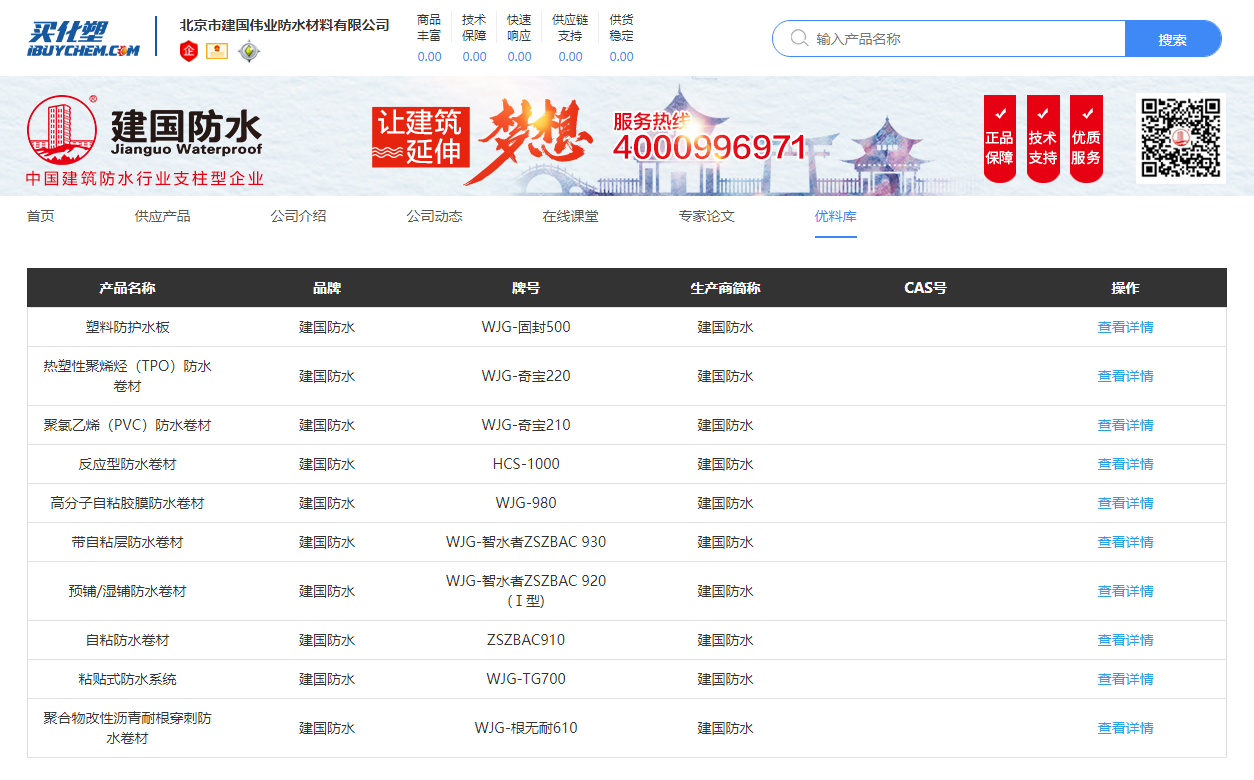View details for 聚氯乙烯（PVC）防水卷材

(1125, 425)
